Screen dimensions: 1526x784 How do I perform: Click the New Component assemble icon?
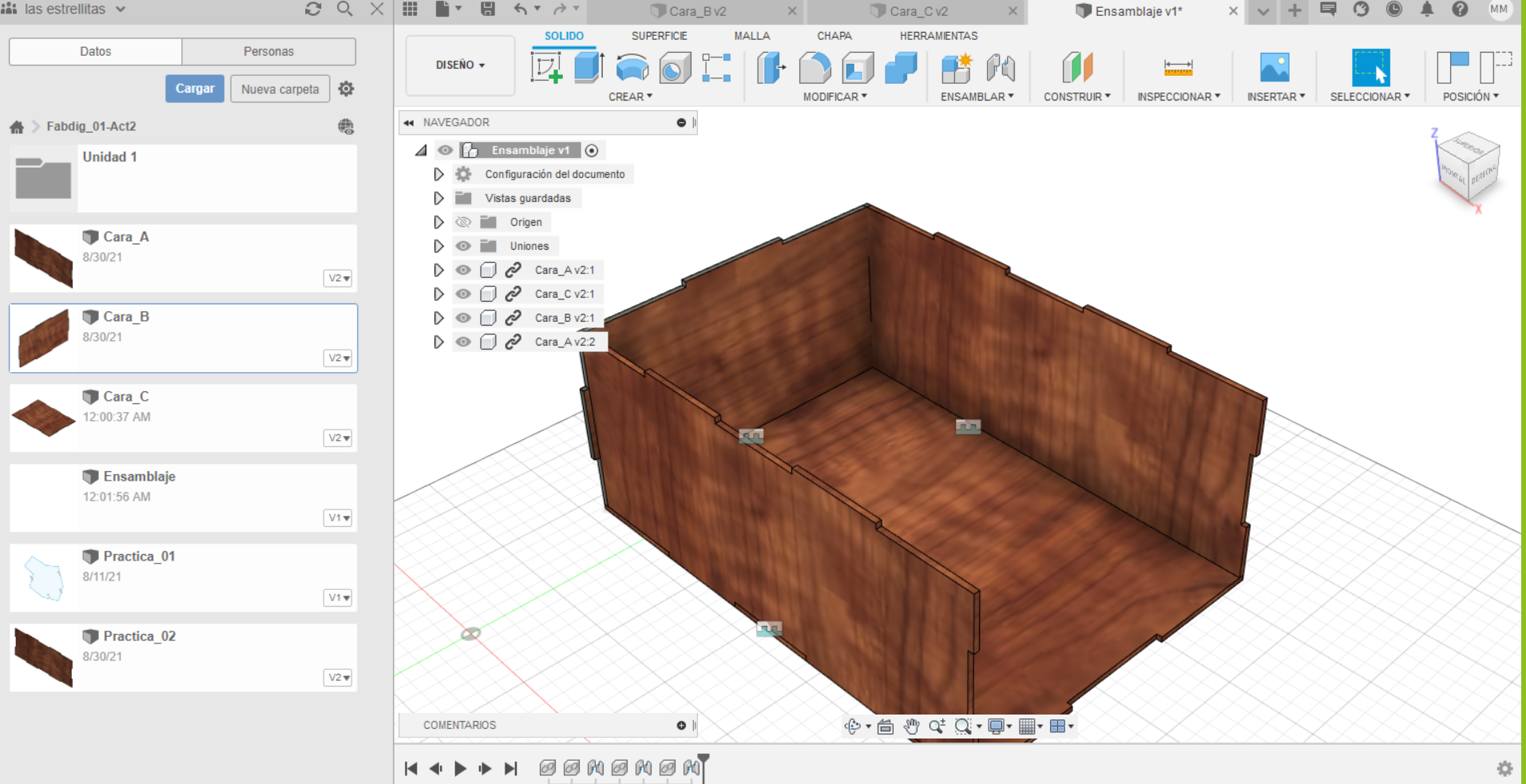coord(956,67)
